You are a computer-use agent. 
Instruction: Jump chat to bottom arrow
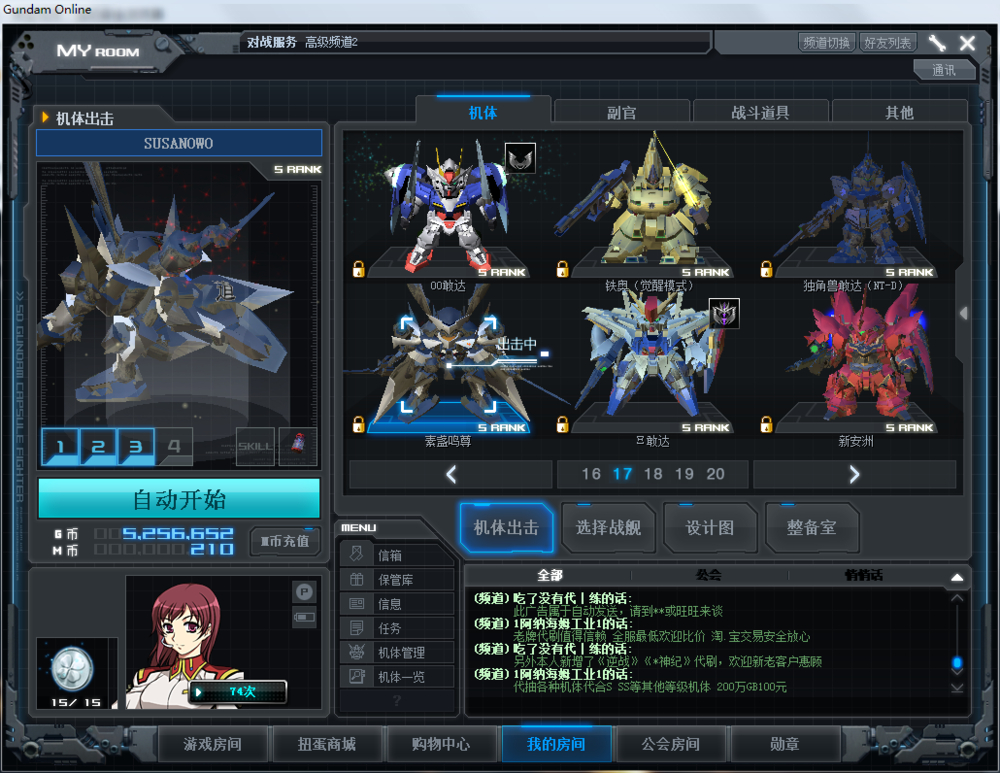click(957, 688)
